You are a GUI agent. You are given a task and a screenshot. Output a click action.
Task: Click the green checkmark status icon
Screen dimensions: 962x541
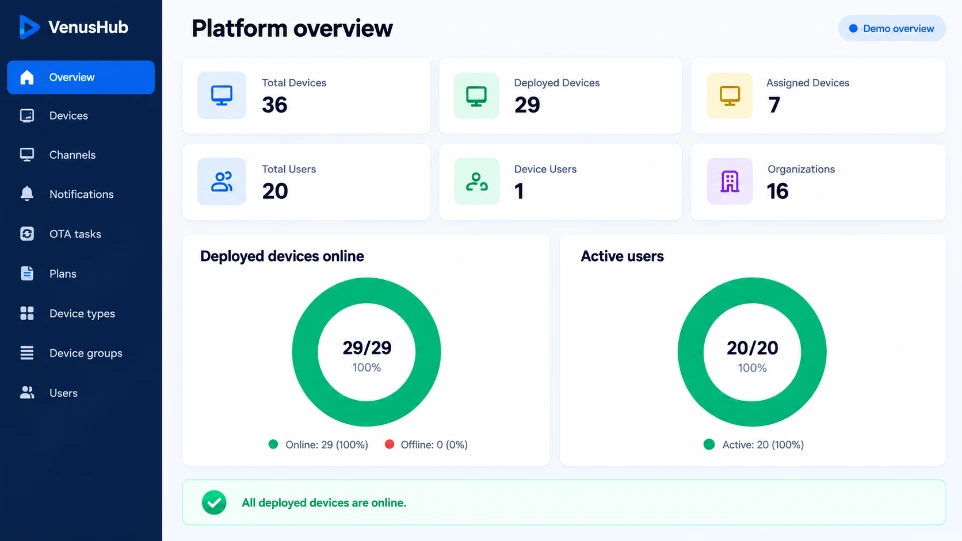pyautogui.click(x=214, y=502)
